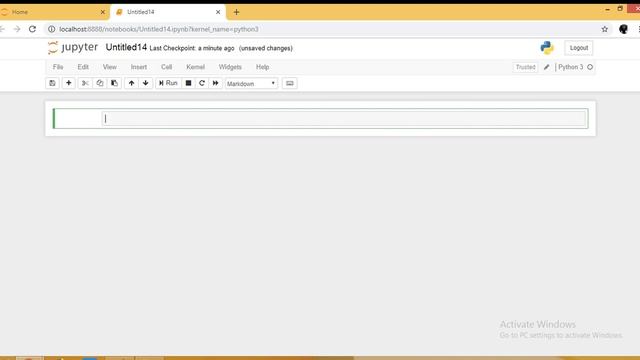Click the Python 3 kernel name
Viewport: 640px width, 360px height.
(571, 67)
